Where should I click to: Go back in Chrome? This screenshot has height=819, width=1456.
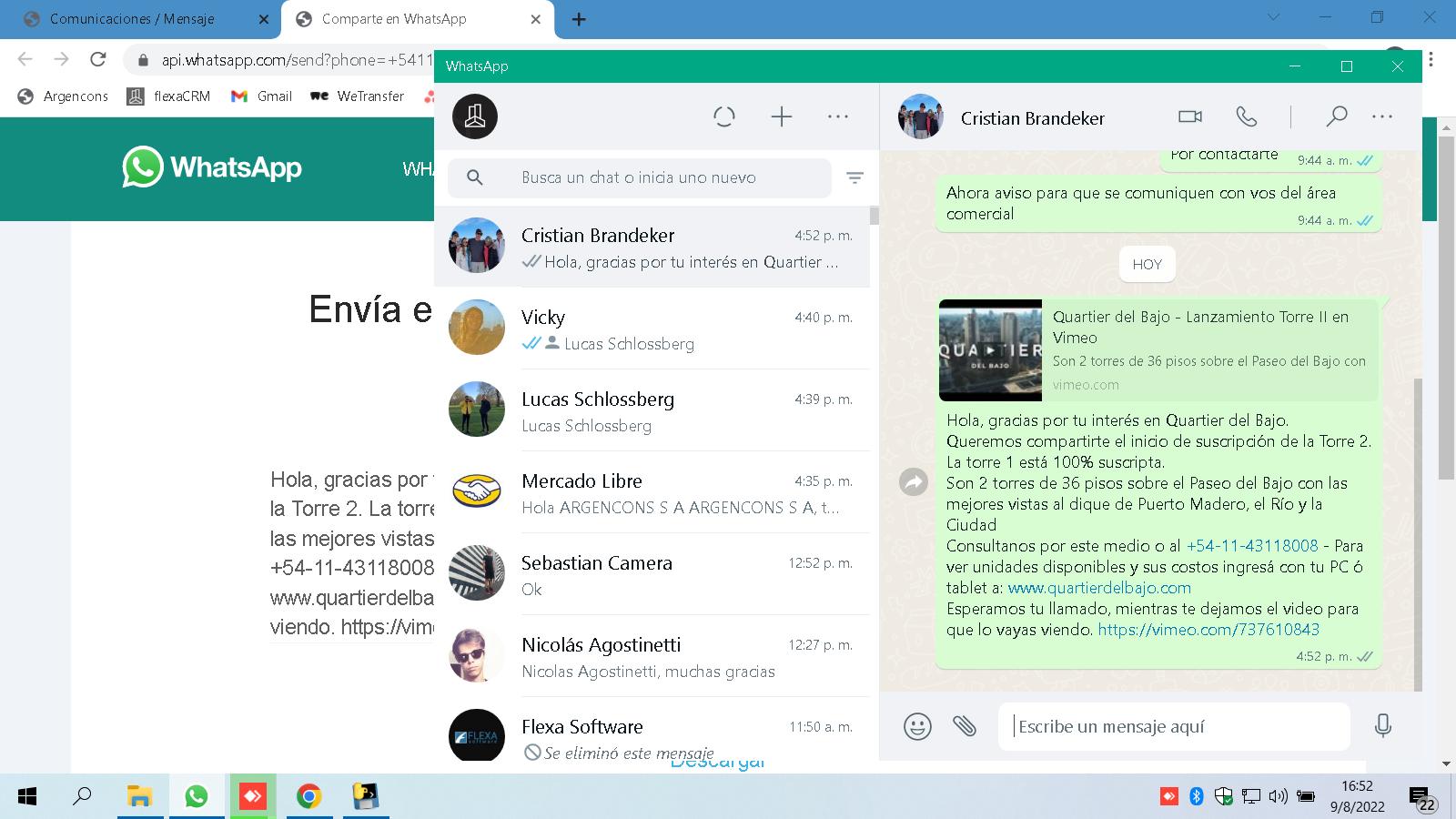25,59
